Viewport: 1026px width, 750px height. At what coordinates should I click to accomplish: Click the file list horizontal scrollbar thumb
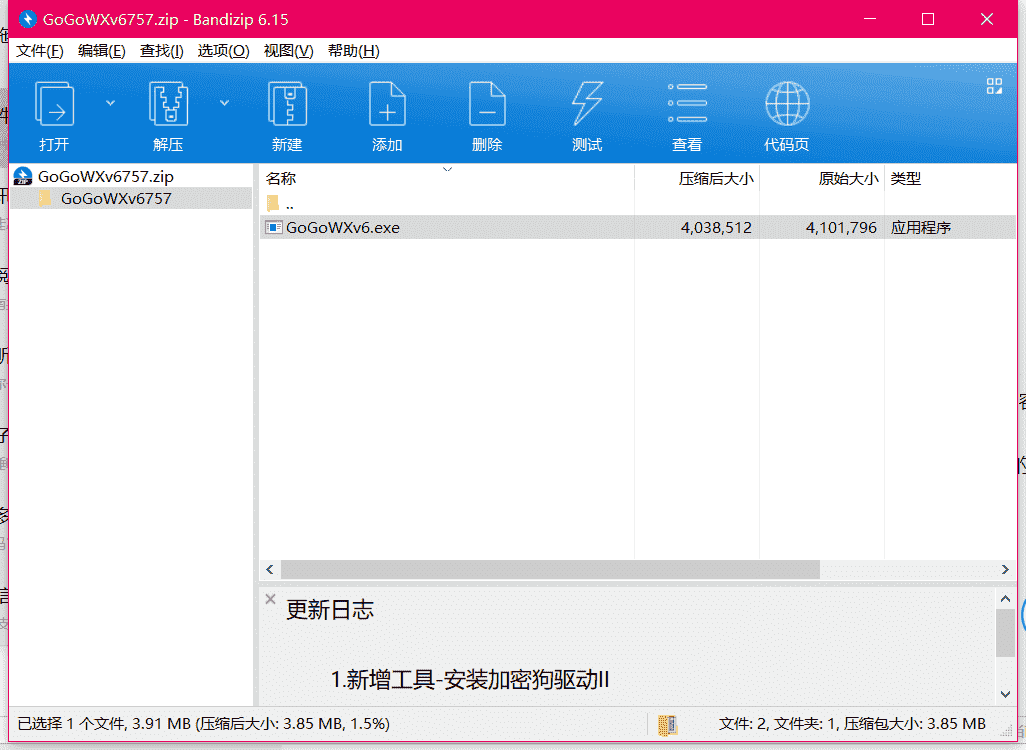coord(550,569)
